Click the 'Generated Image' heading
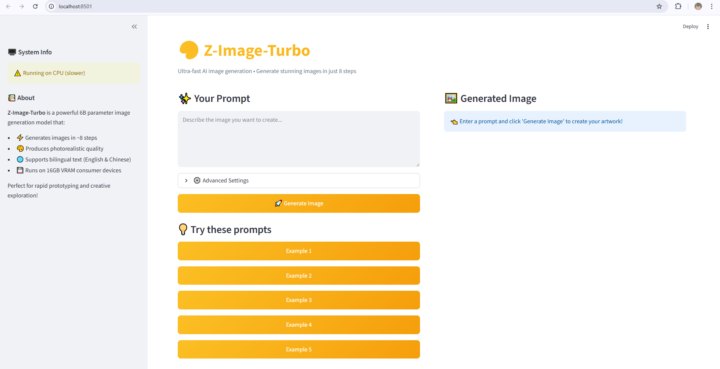The width and height of the screenshot is (720, 369). click(x=498, y=98)
